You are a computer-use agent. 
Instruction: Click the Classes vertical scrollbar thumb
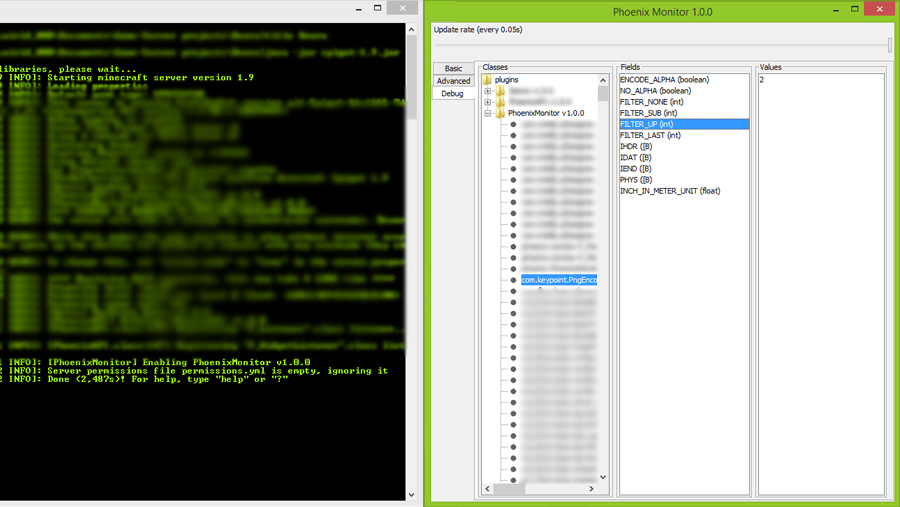(603, 94)
